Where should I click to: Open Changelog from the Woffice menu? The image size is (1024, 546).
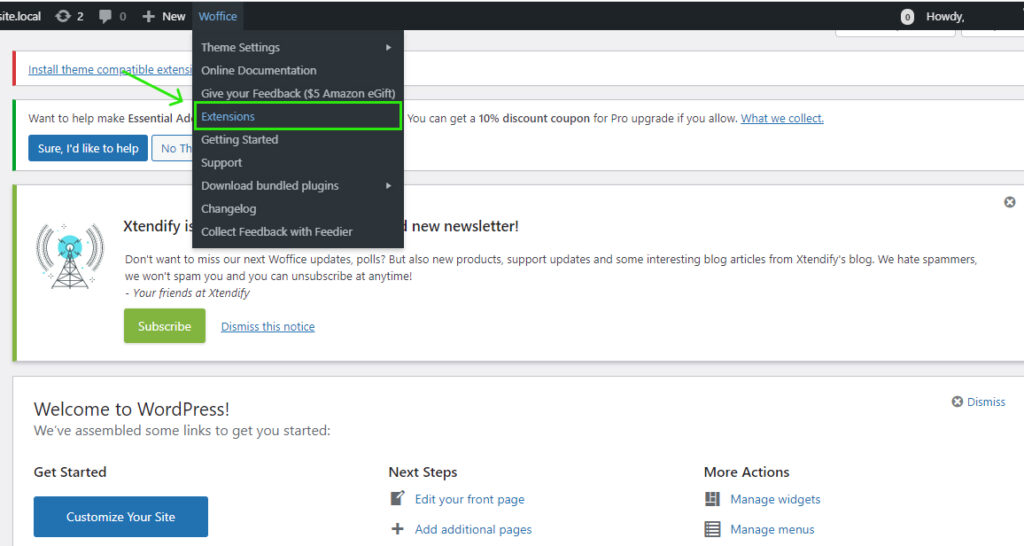228,209
